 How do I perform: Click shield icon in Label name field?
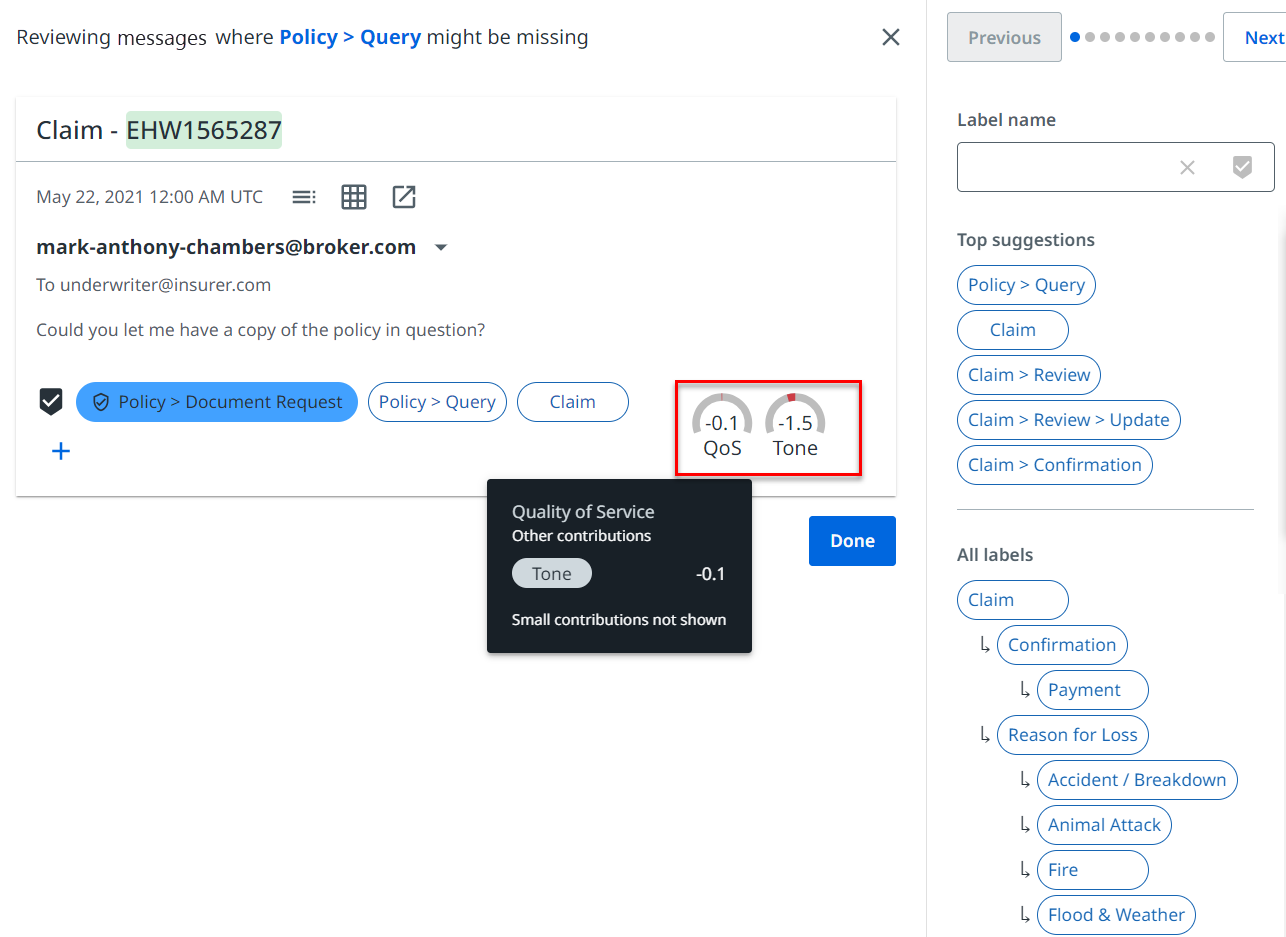[x=1242, y=168]
